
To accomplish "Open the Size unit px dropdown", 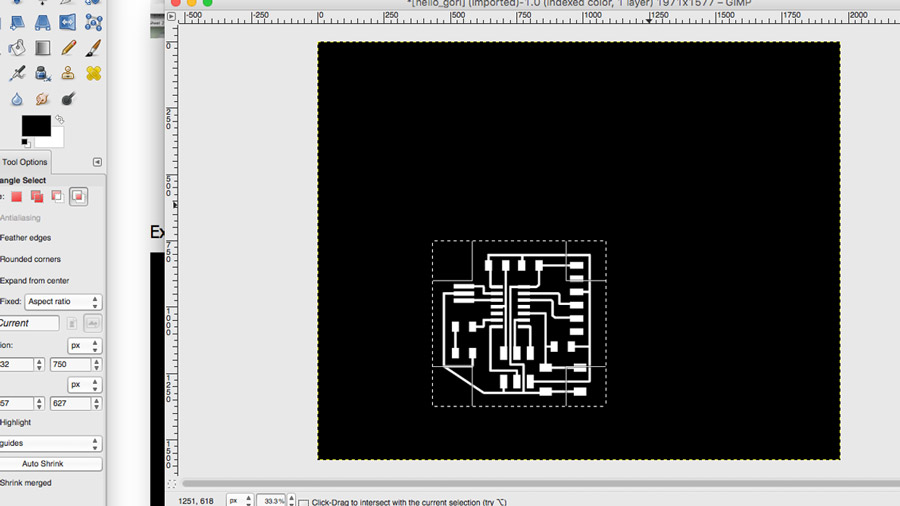I will tap(84, 385).
